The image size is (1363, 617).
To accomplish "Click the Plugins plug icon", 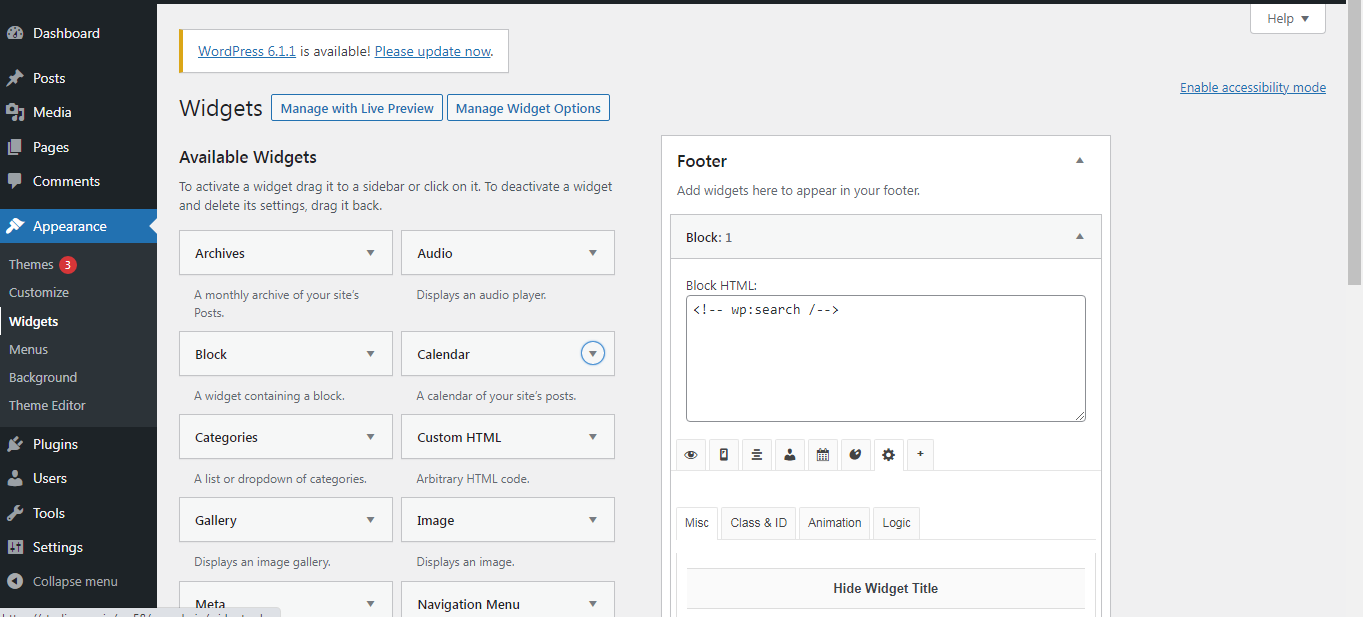I will point(15,444).
